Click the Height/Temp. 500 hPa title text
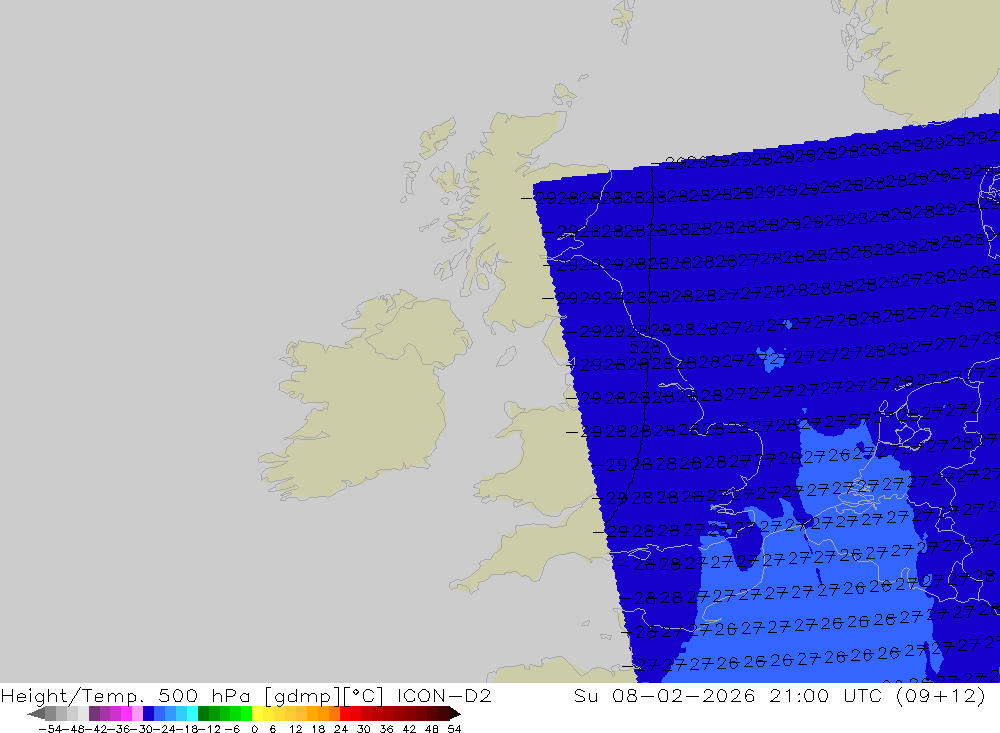The height and width of the screenshot is (733, 1000). (126, 695)
